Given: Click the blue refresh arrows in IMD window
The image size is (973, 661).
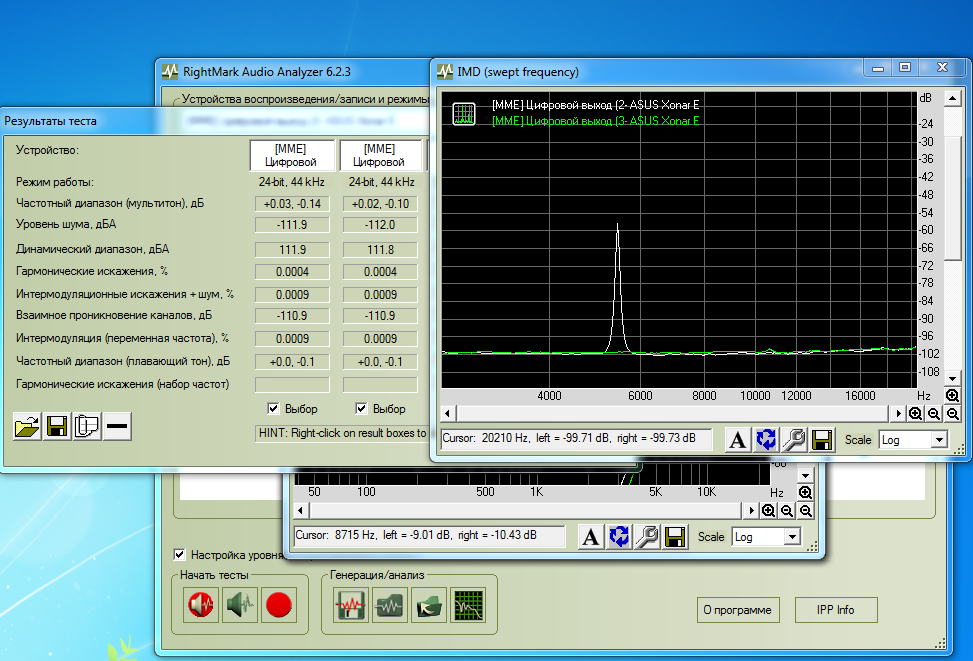Looking at the screenshot, I should coord(766,440).
